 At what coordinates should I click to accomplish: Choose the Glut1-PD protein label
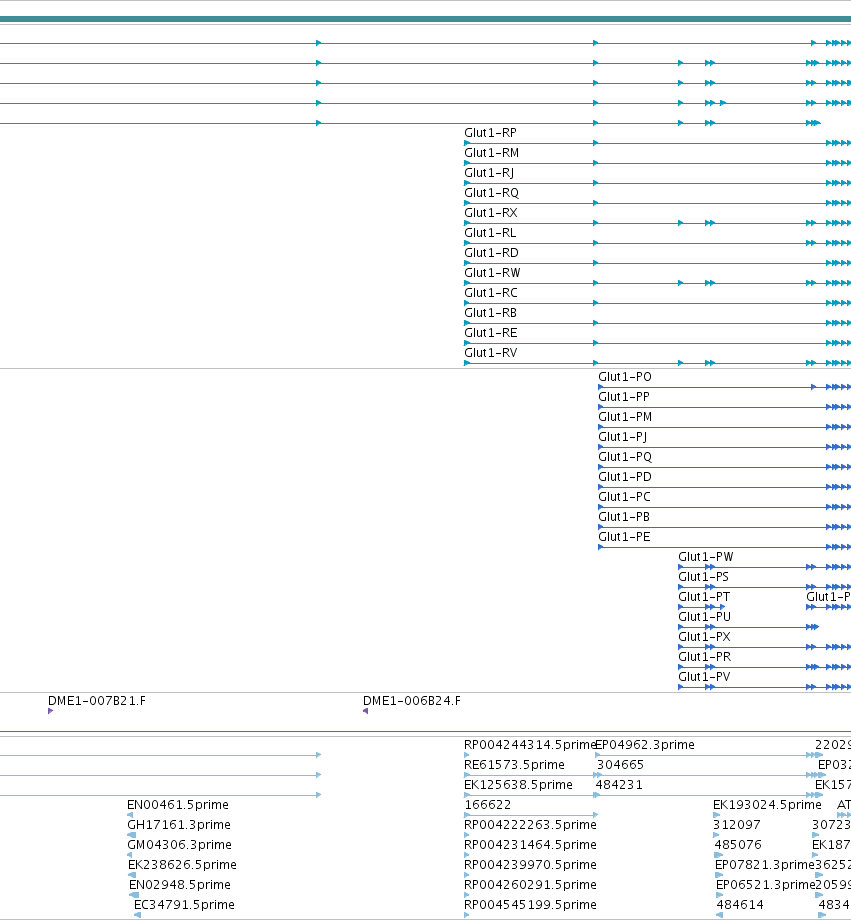(x=624, y=476)
